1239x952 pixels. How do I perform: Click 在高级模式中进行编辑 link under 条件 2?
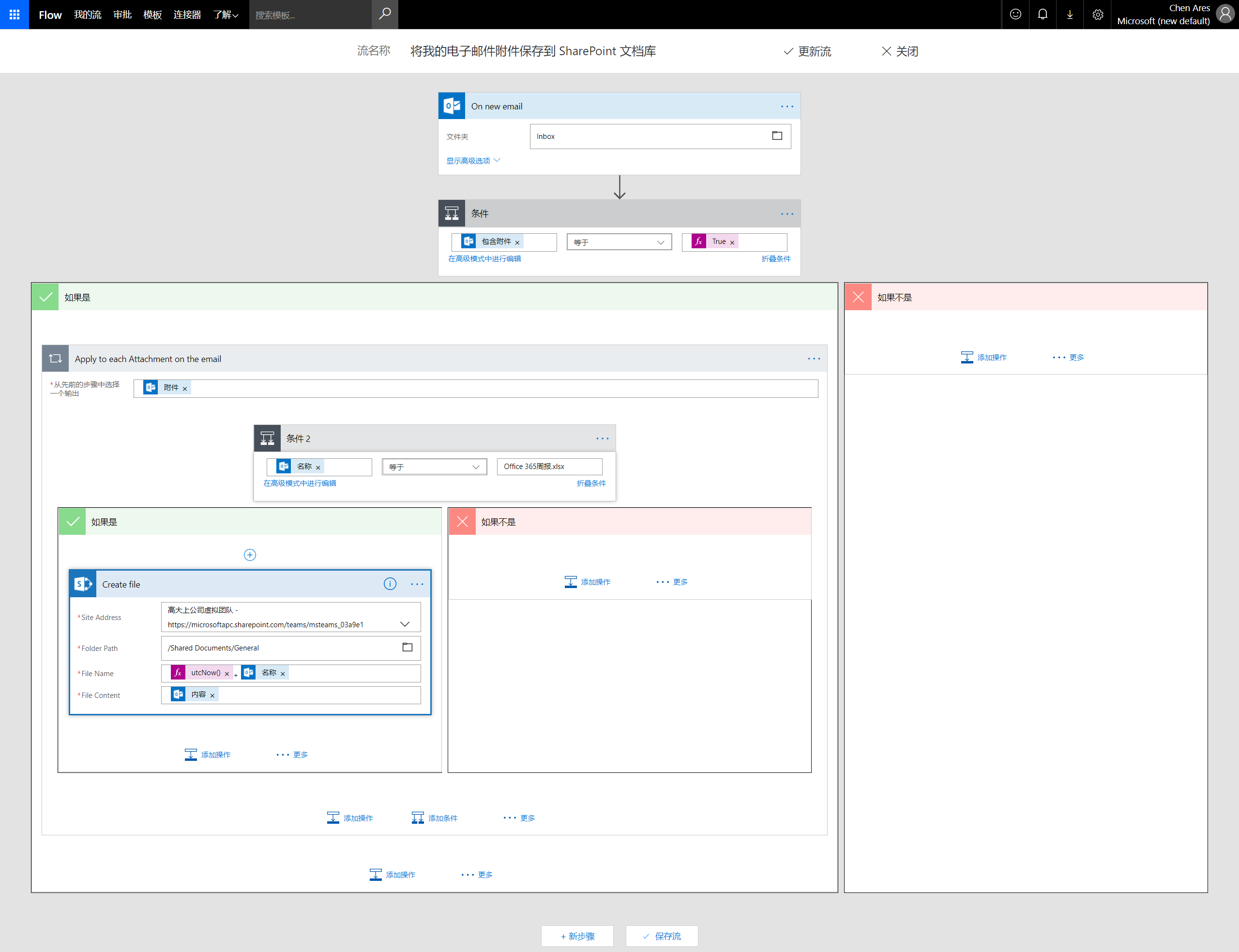(300, 484)
